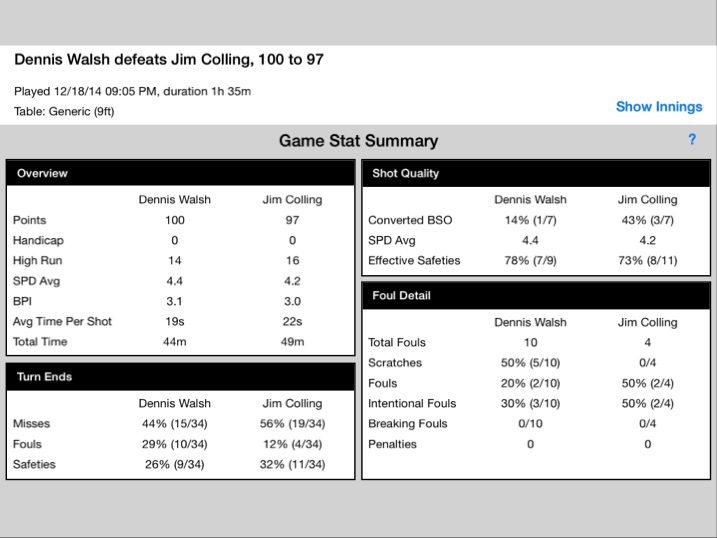Select Misses row in Turn Ends
717x538 pixels.
tap(181, 424)
